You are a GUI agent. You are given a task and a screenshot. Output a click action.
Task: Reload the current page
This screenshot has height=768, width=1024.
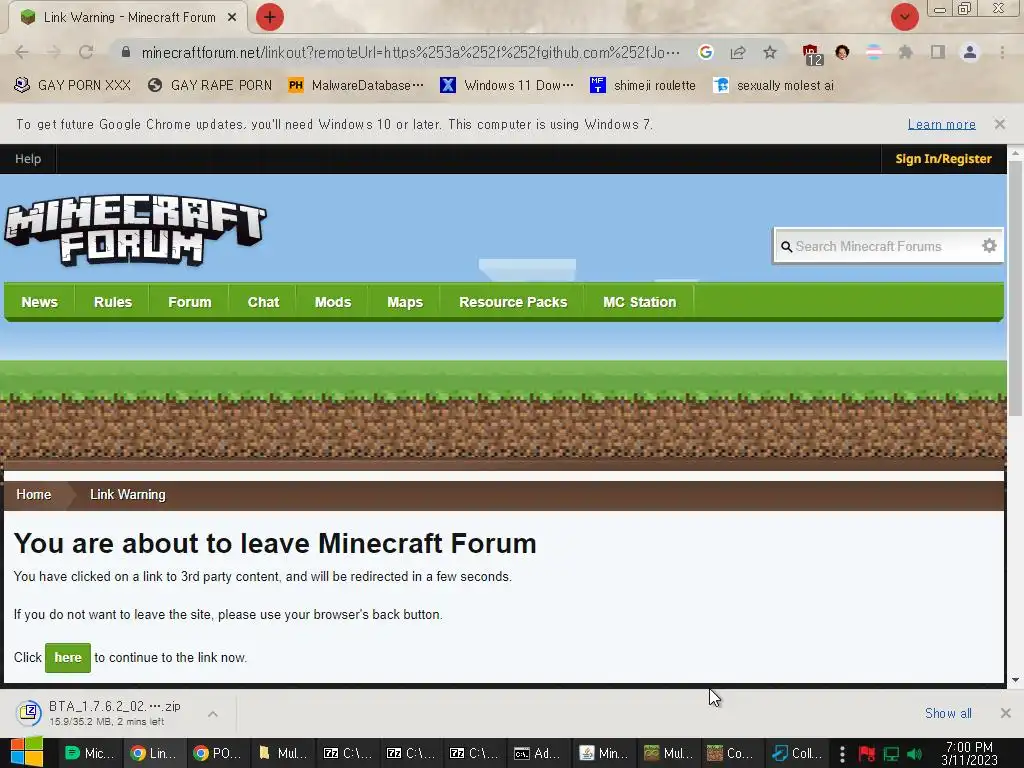pos(86,52)
